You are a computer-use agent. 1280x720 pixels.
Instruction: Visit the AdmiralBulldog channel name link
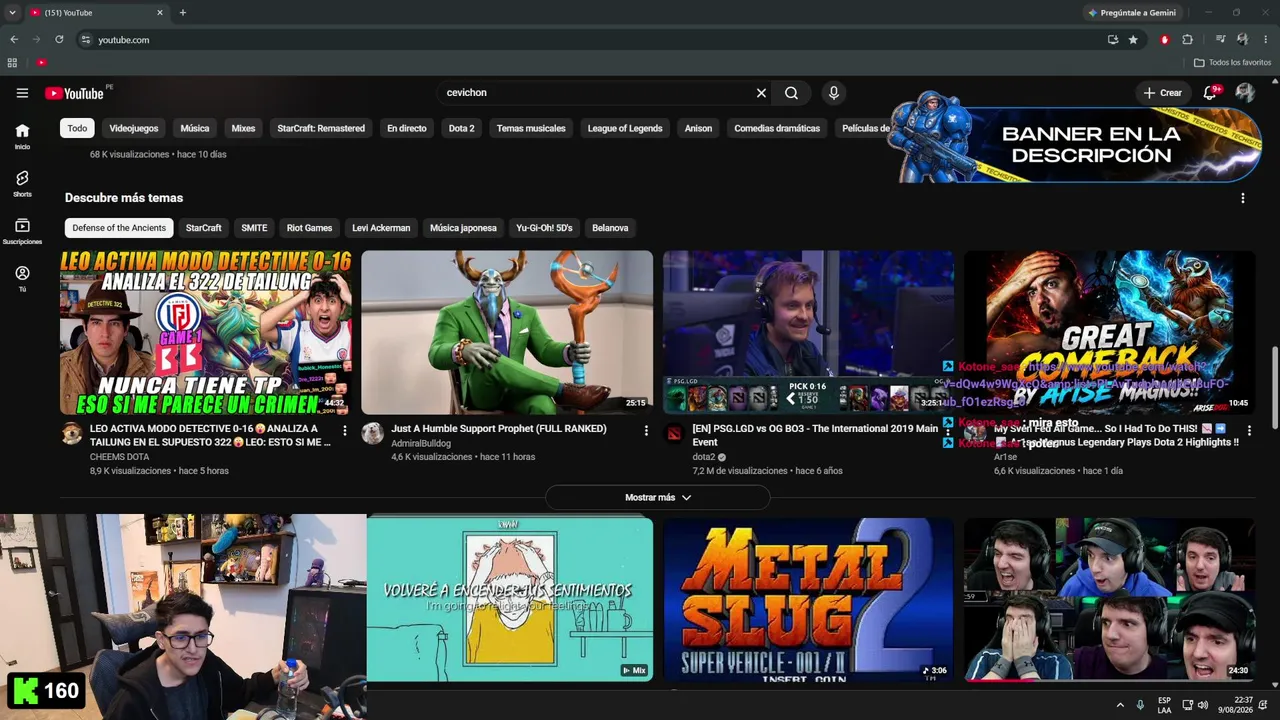(421, 443)
